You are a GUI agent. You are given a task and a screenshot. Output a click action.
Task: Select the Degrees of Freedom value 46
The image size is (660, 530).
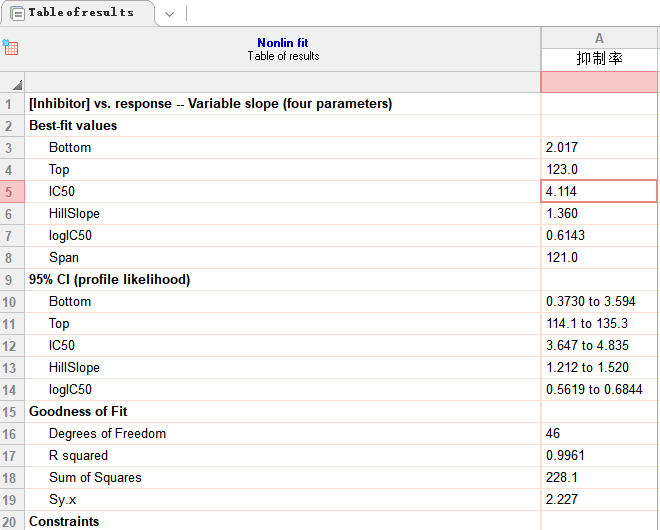[x=599, y=434]
